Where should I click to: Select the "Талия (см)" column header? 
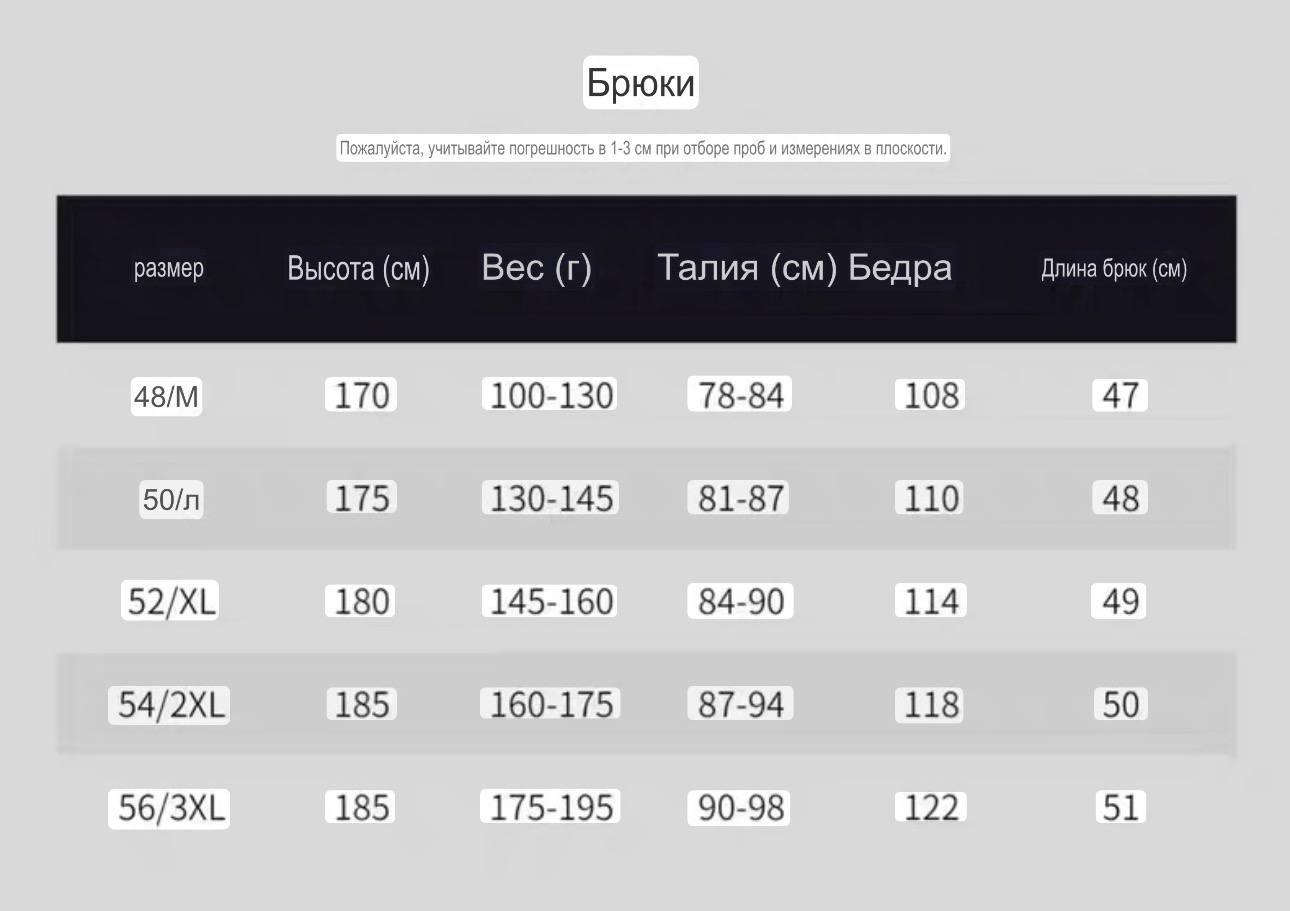[746, 268]
